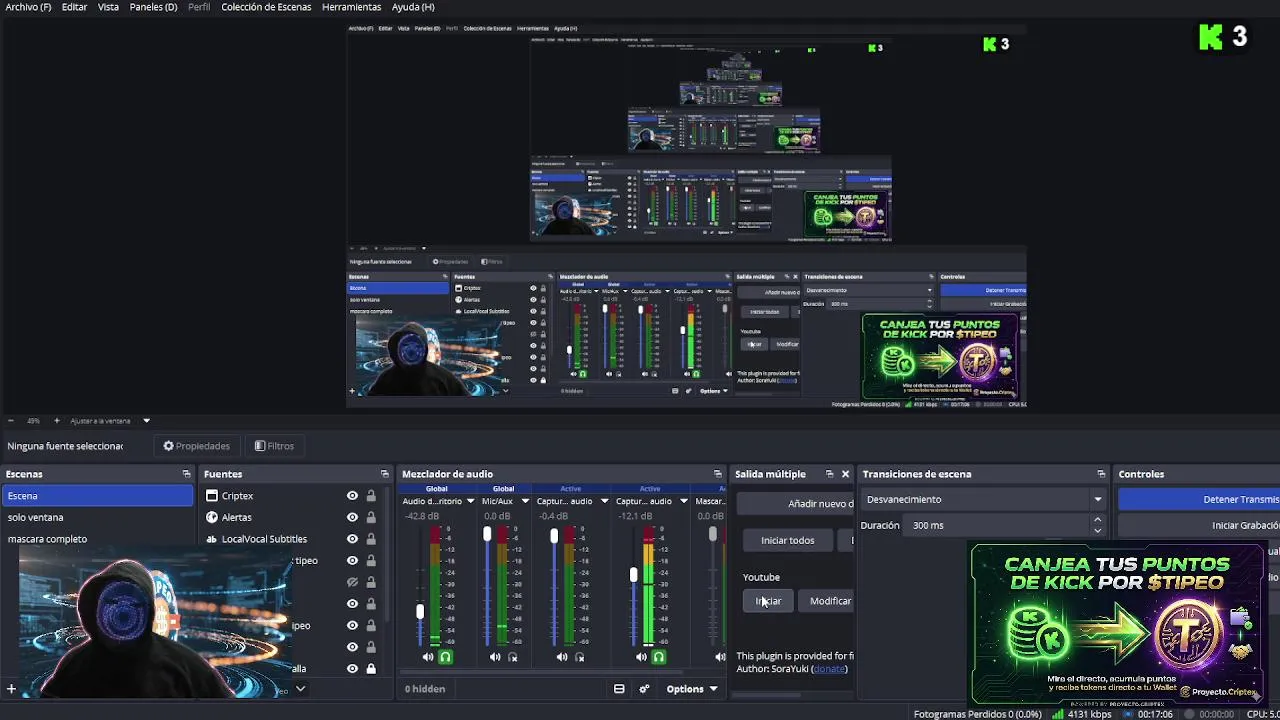Decrease Duración with the down stepper arrow
This screenshot has width=1280, height=720.
pyautogui.click(x=1097, y=530)
